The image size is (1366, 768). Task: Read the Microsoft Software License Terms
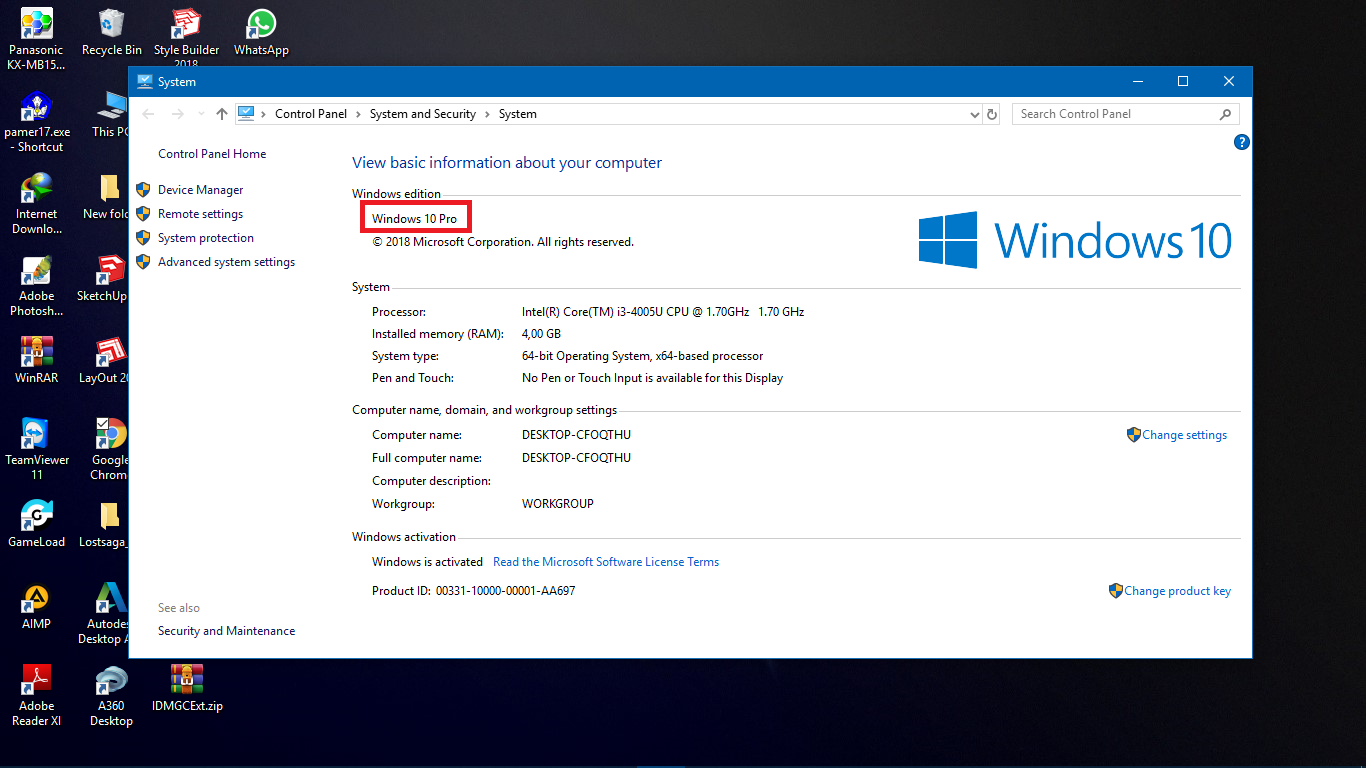coord(605,561)
